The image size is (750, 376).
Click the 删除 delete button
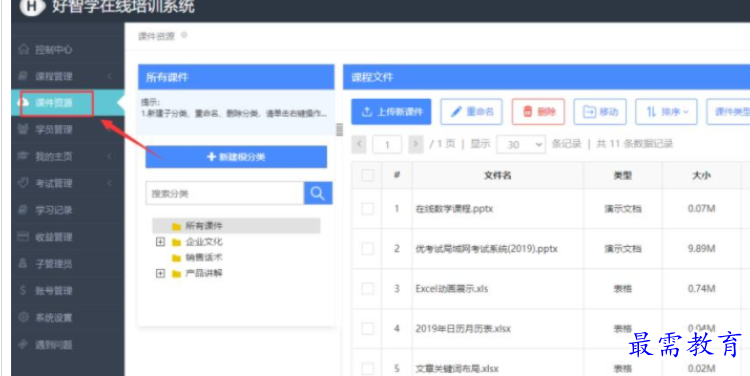pyautogui.click(x=538, y=112)
